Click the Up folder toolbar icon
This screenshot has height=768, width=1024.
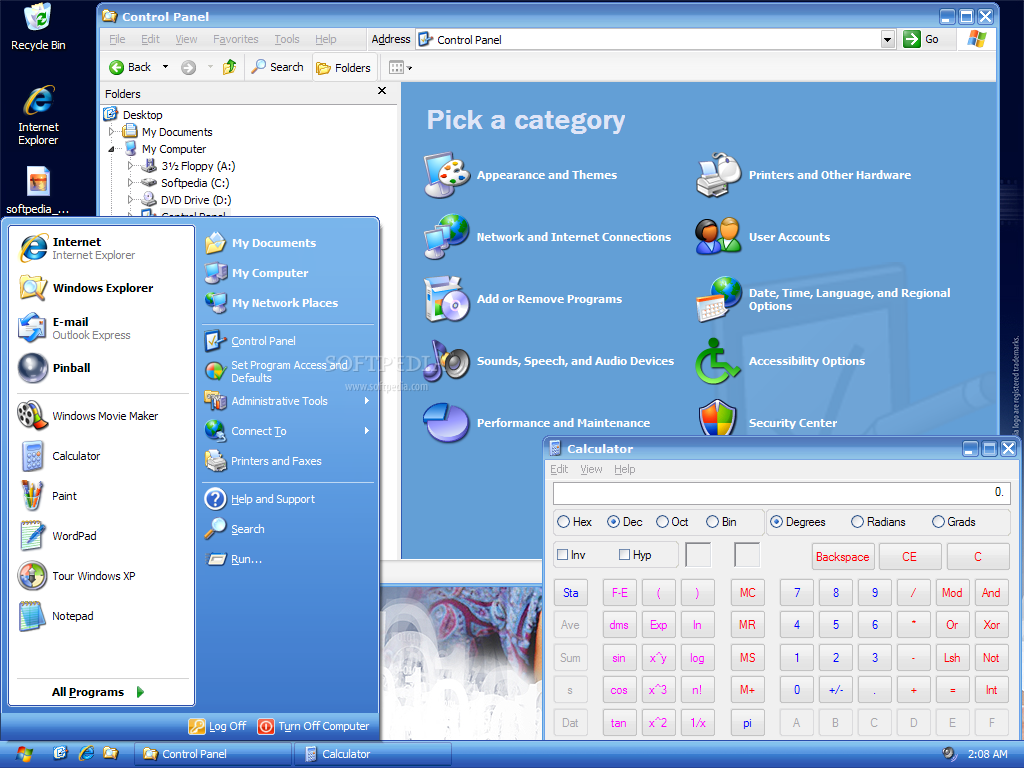click(x=229, y=67)
